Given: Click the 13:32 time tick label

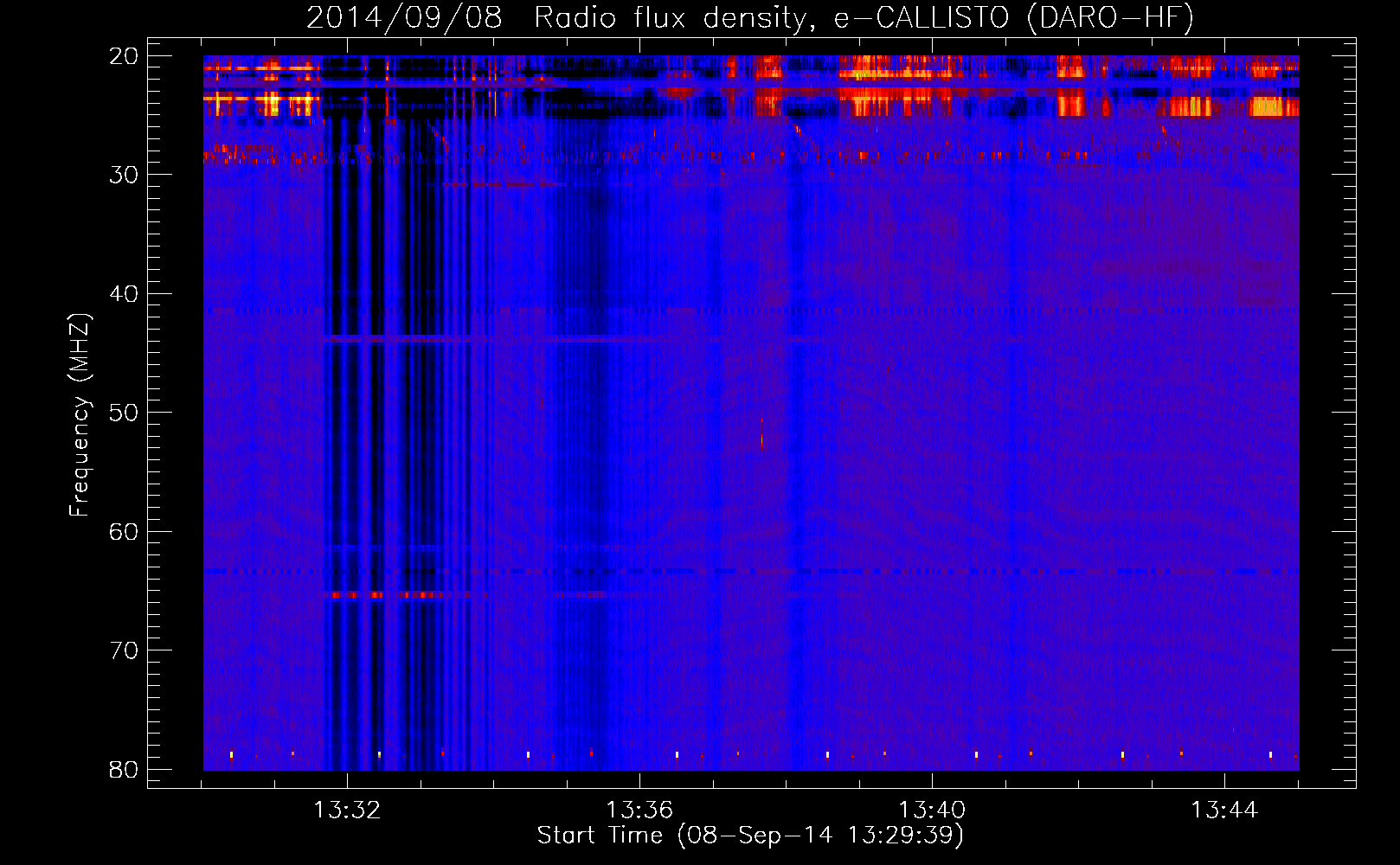Looking at the screenshot, I should (347, 811).
